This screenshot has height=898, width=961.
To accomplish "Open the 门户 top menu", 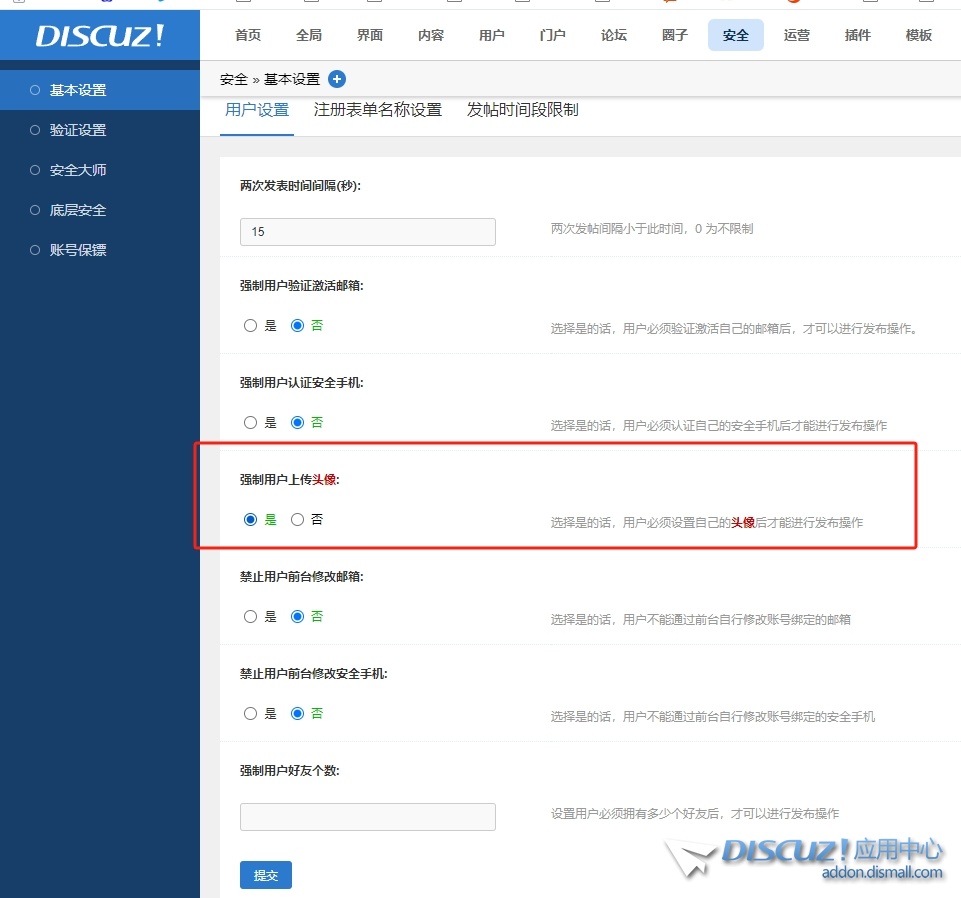I will click(x=553, y=35).
